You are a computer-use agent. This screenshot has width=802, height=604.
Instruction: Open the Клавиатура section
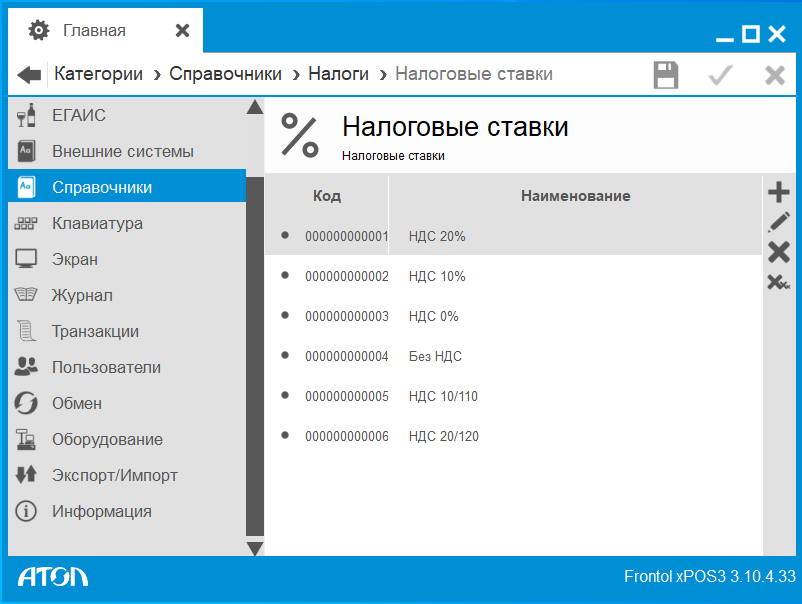pyautogui.click(x=127, y=223)
